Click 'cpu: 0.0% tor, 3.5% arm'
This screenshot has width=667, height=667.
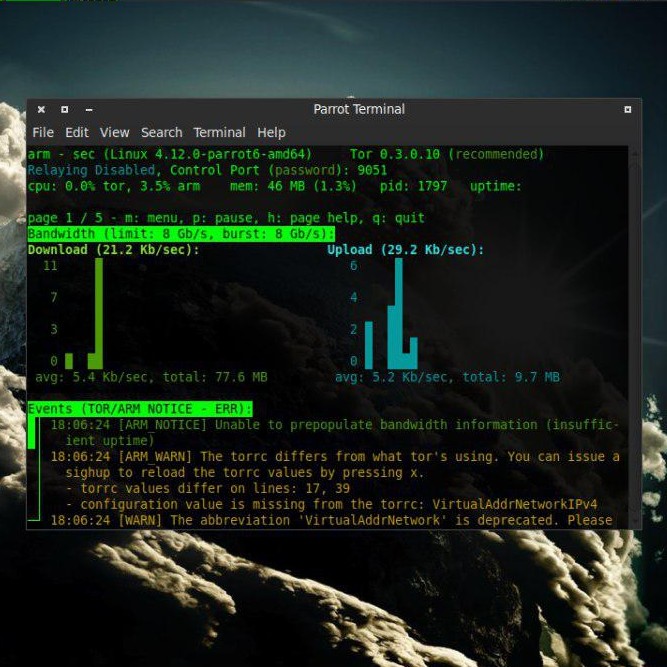(114, 186)
